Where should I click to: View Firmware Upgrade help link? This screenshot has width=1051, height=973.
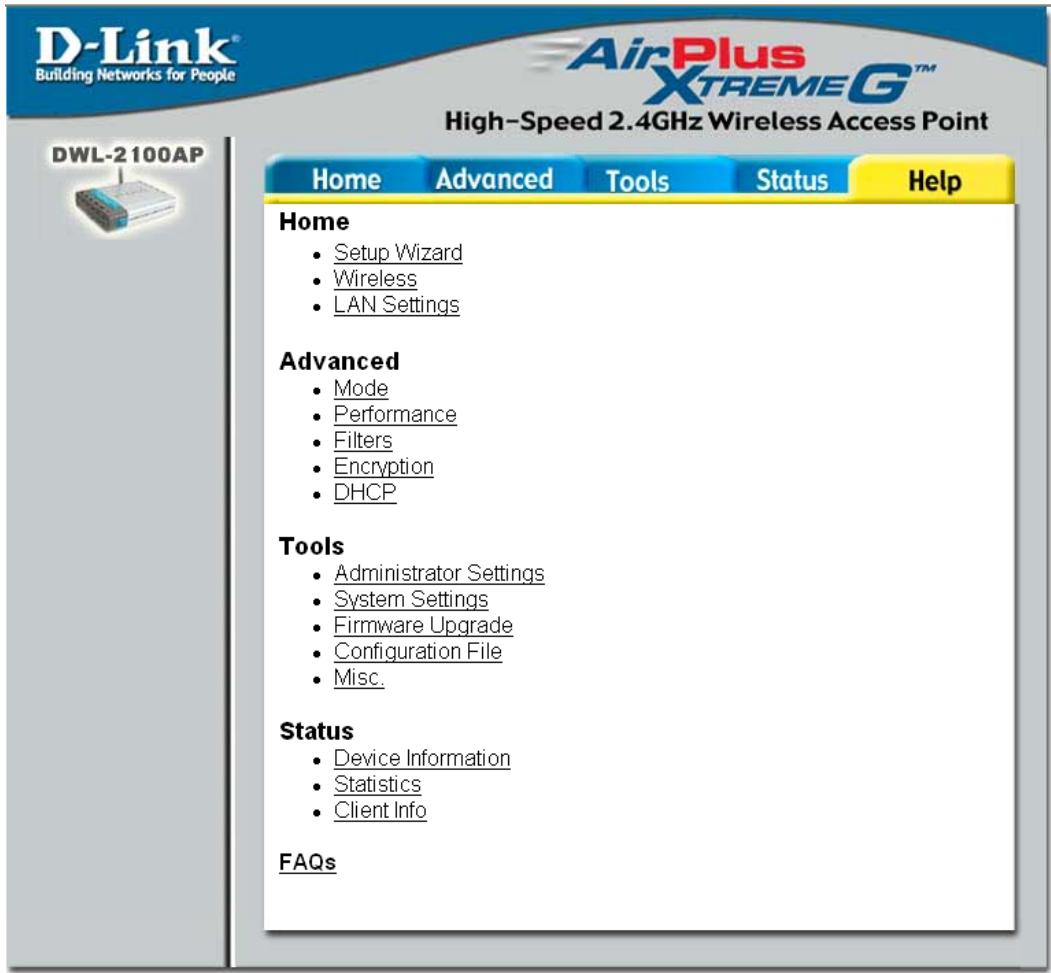click(x=424, y=626)
